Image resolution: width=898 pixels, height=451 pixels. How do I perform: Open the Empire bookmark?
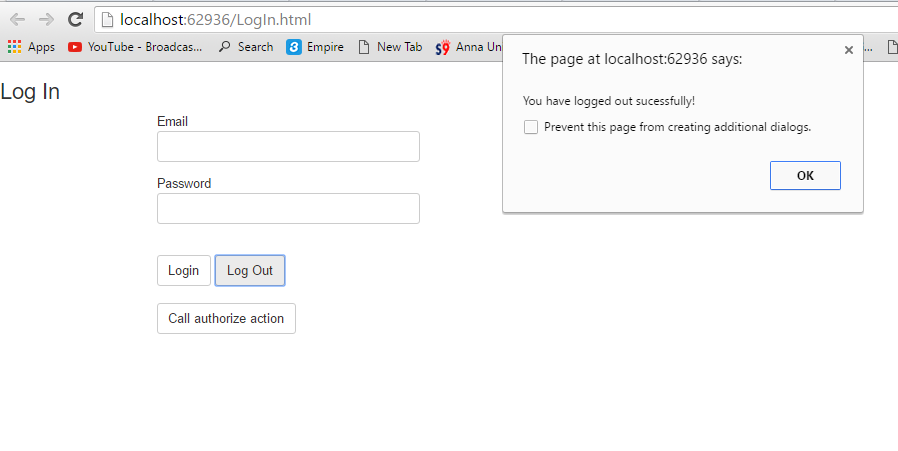pyautogui.click(x=315, y=47)
